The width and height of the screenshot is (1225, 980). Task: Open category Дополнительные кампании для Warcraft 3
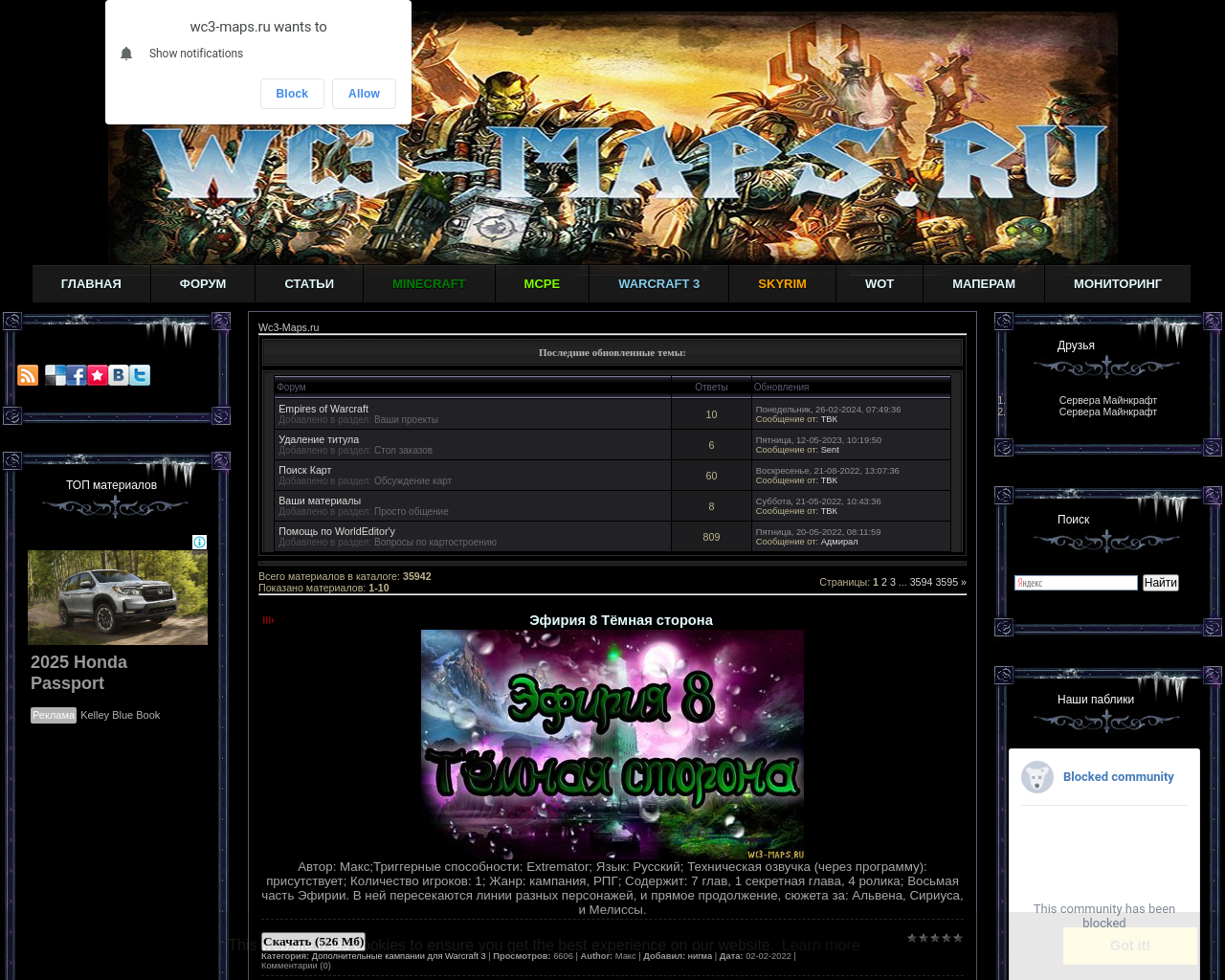point(398,956)
